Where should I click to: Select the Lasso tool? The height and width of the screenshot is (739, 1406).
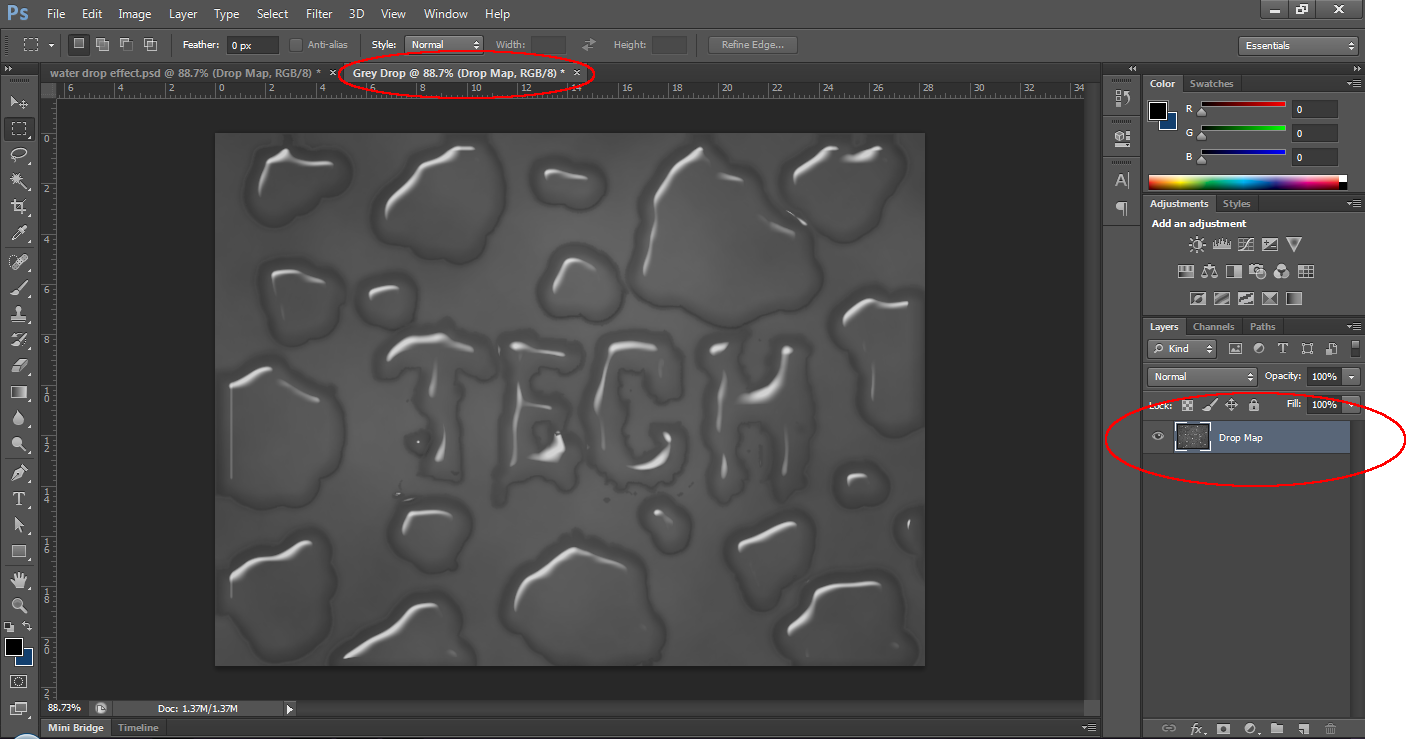(x=19, y=154)
